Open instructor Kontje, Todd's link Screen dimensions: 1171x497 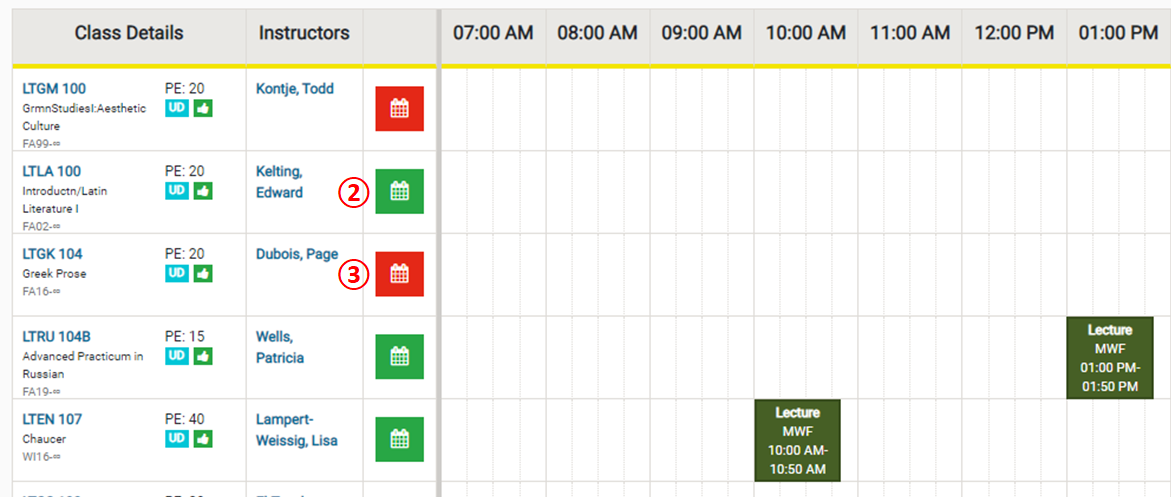(295, 89)
